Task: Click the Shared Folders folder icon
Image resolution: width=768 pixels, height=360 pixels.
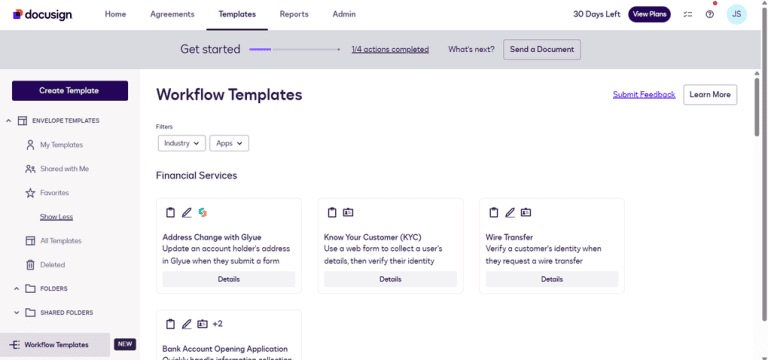Action: click(x=30, y=312)
